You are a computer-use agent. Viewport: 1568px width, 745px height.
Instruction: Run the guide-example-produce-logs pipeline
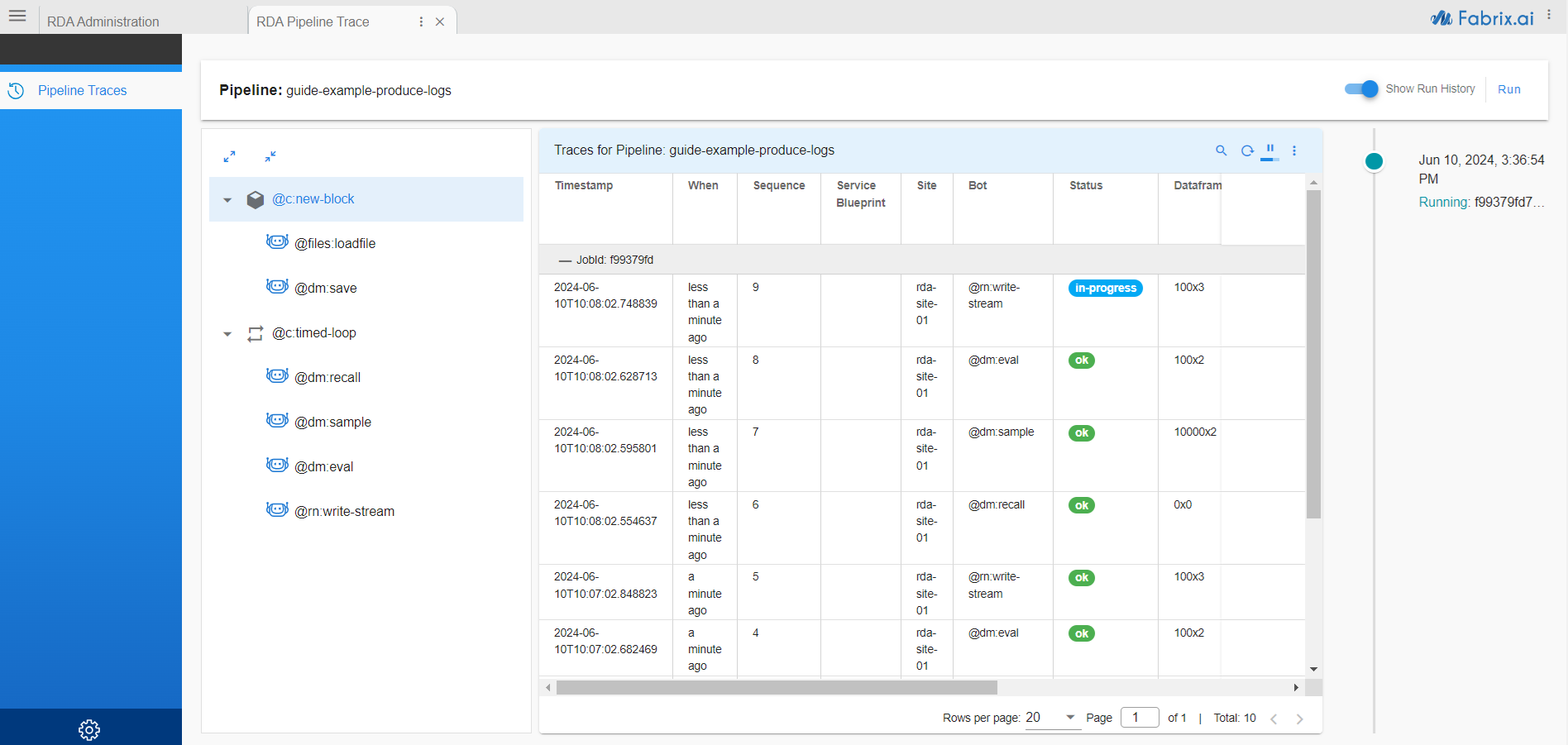1508,89
